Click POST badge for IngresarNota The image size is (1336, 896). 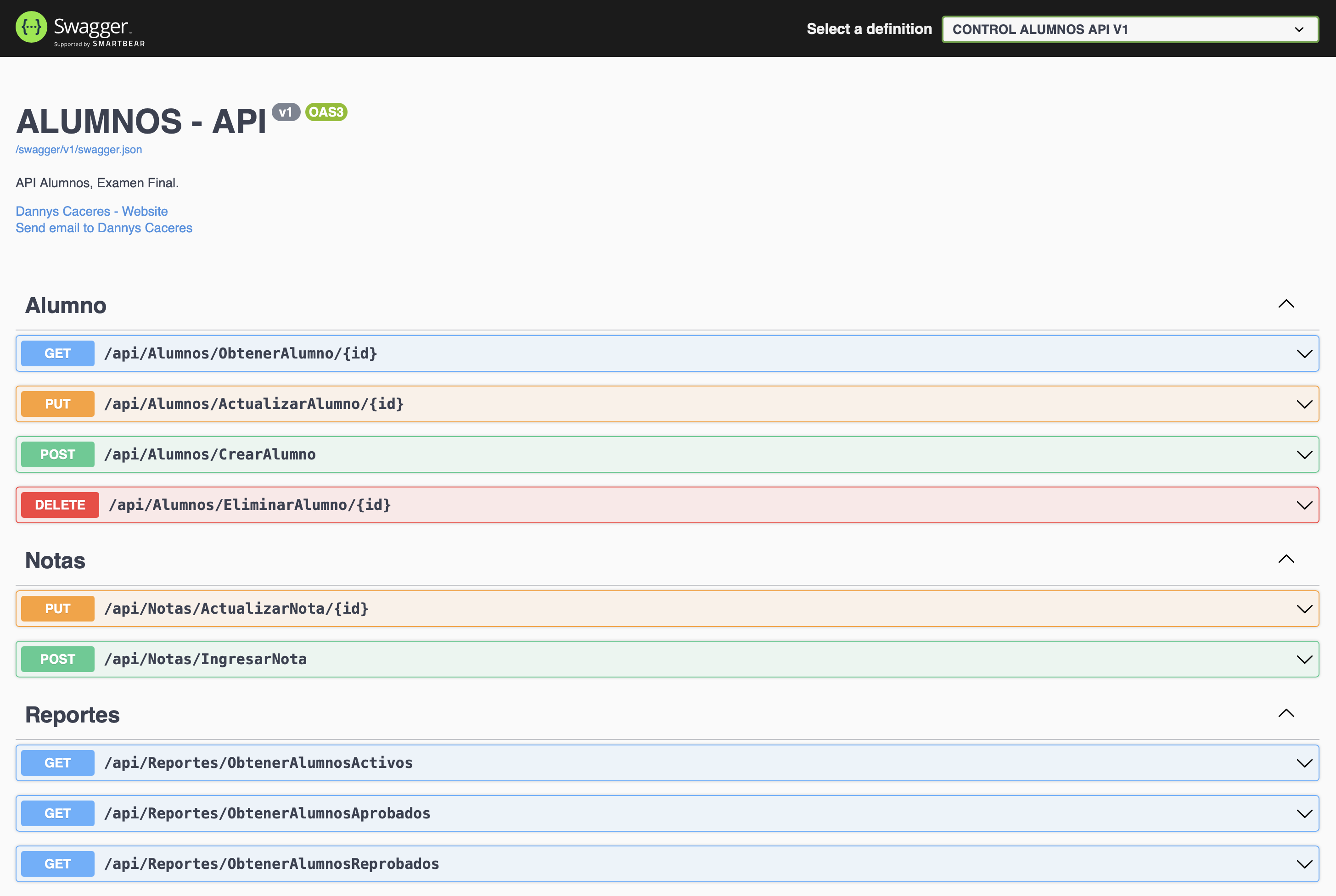click(x=58, y=660)
